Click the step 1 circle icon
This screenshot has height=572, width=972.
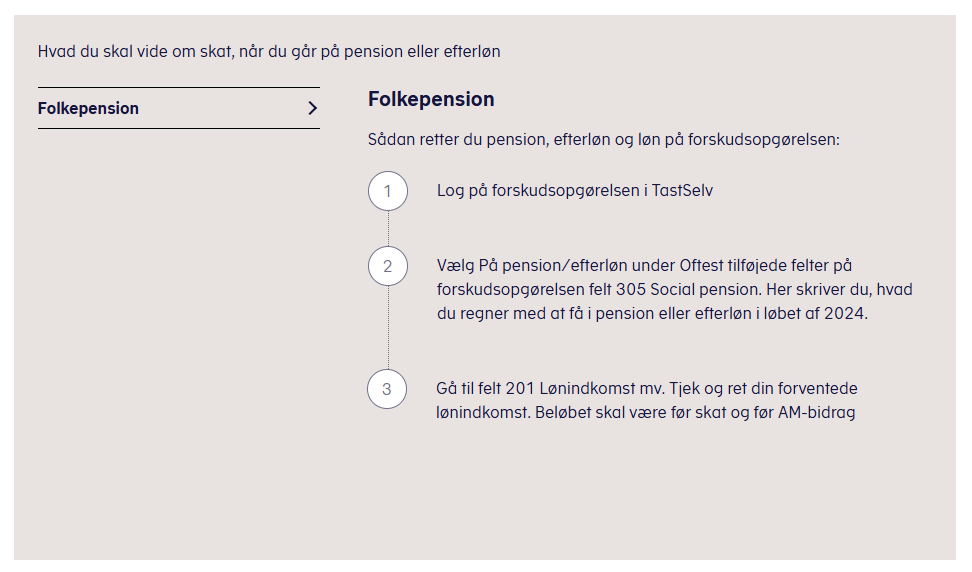click(x=388, y=190)
